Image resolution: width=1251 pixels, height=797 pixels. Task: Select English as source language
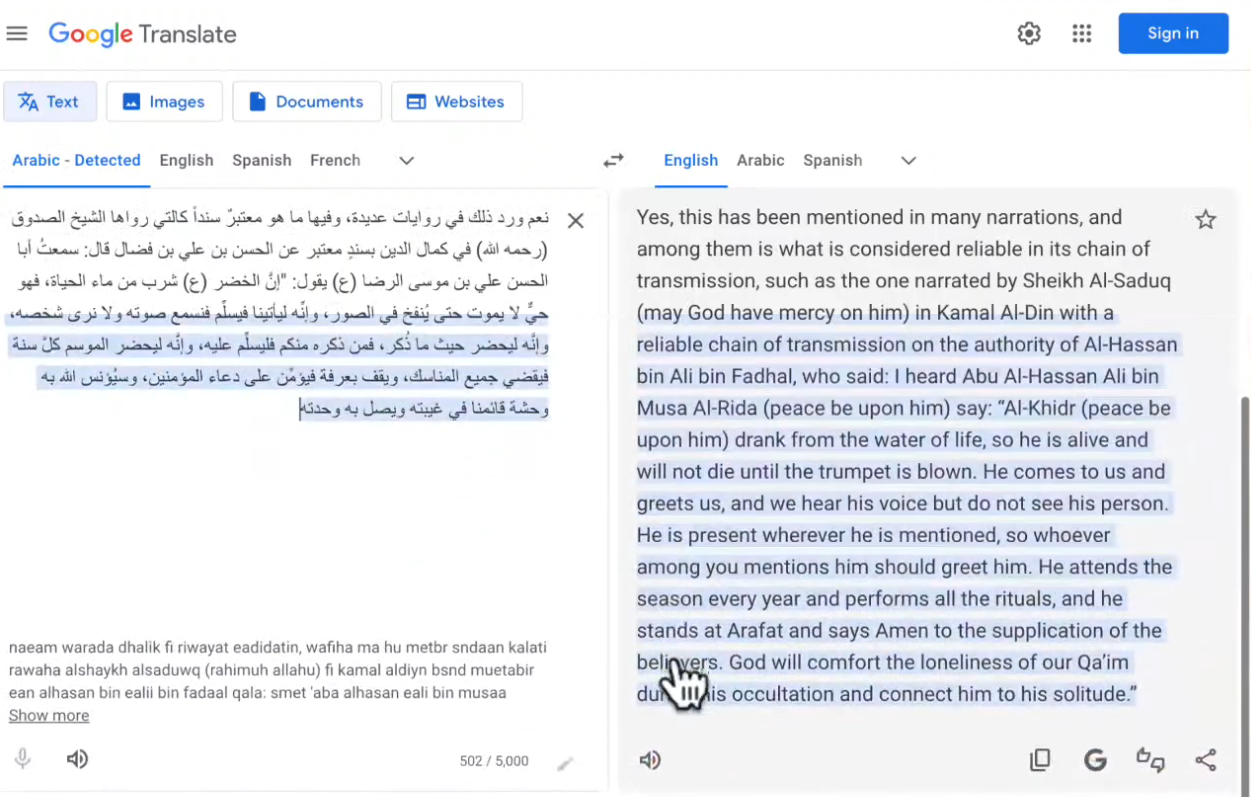(186, 160)
